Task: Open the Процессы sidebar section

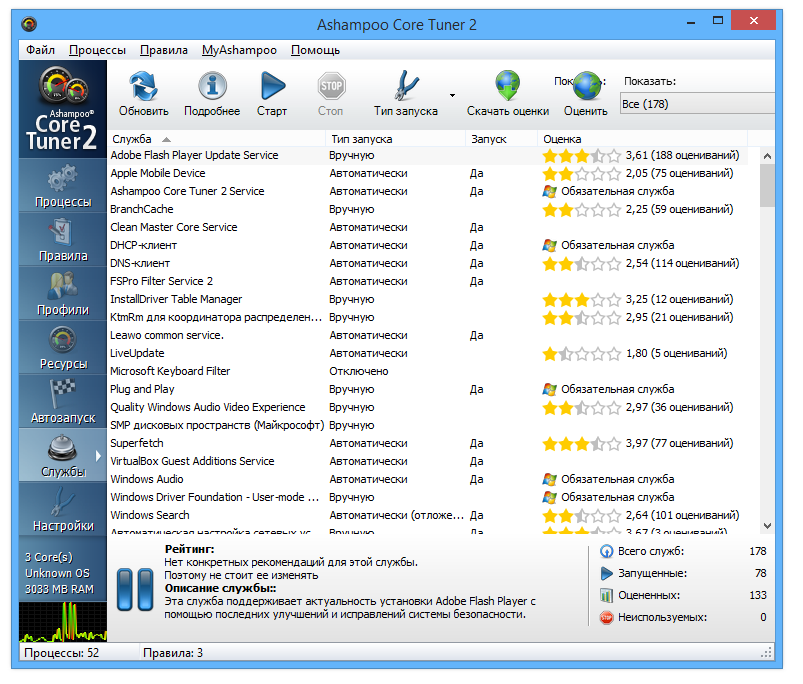Action: pos(63,185)
